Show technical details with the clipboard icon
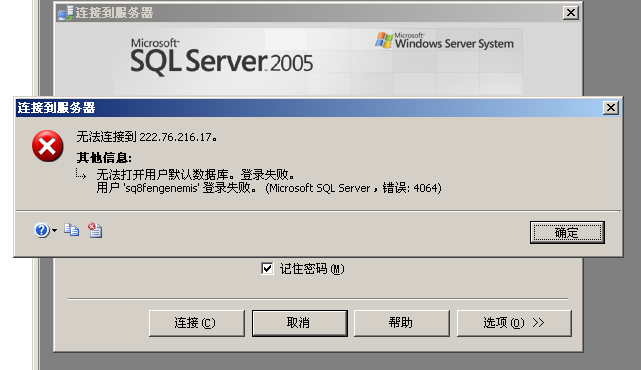The width and height of the screenshot is (641, 370). [95, 230]
